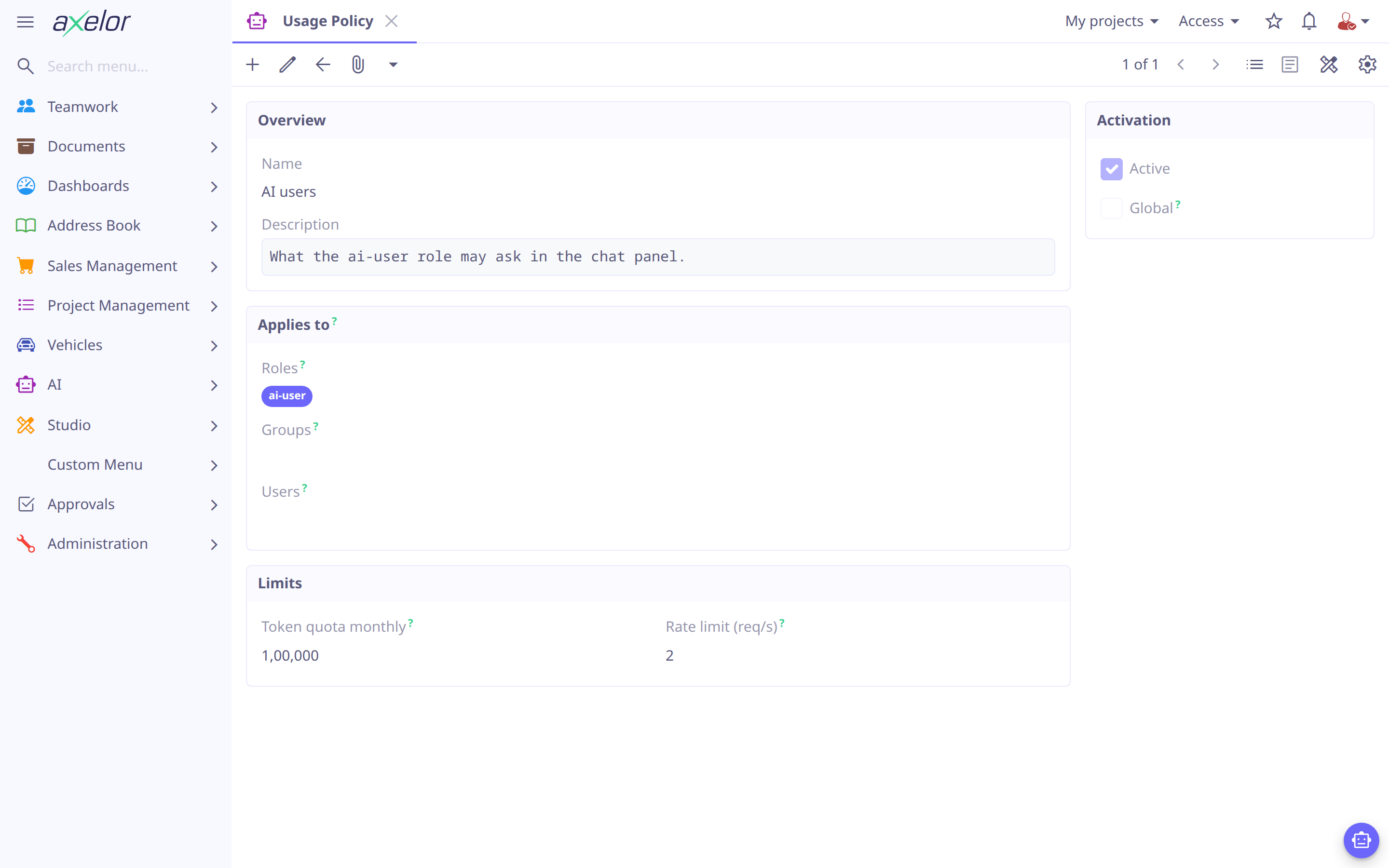Click the hamburger menu icon
The image size is (1389, 868).
(x=25, y=22)
